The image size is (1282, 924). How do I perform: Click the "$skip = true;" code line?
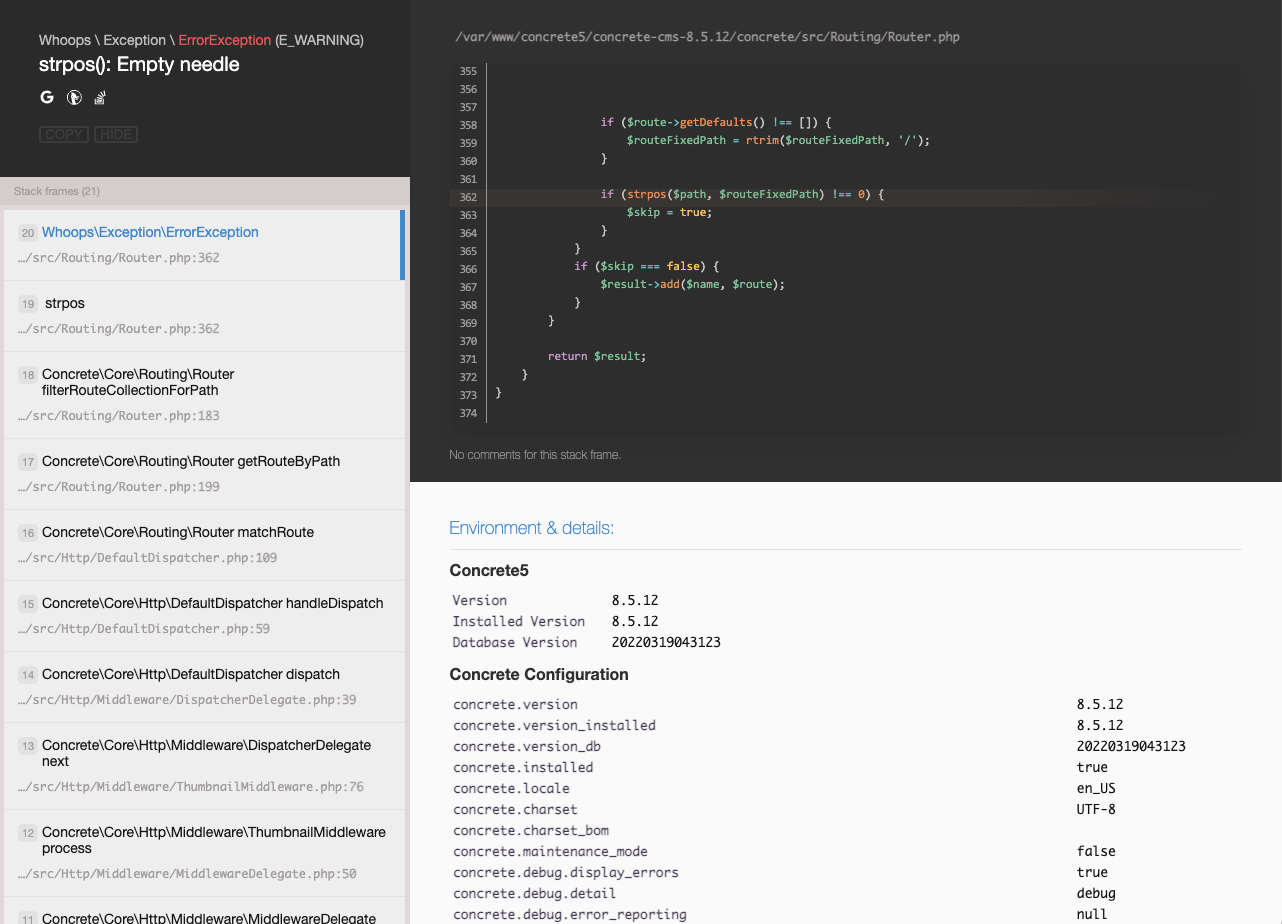pyautogui.click(x=668, y=213)
